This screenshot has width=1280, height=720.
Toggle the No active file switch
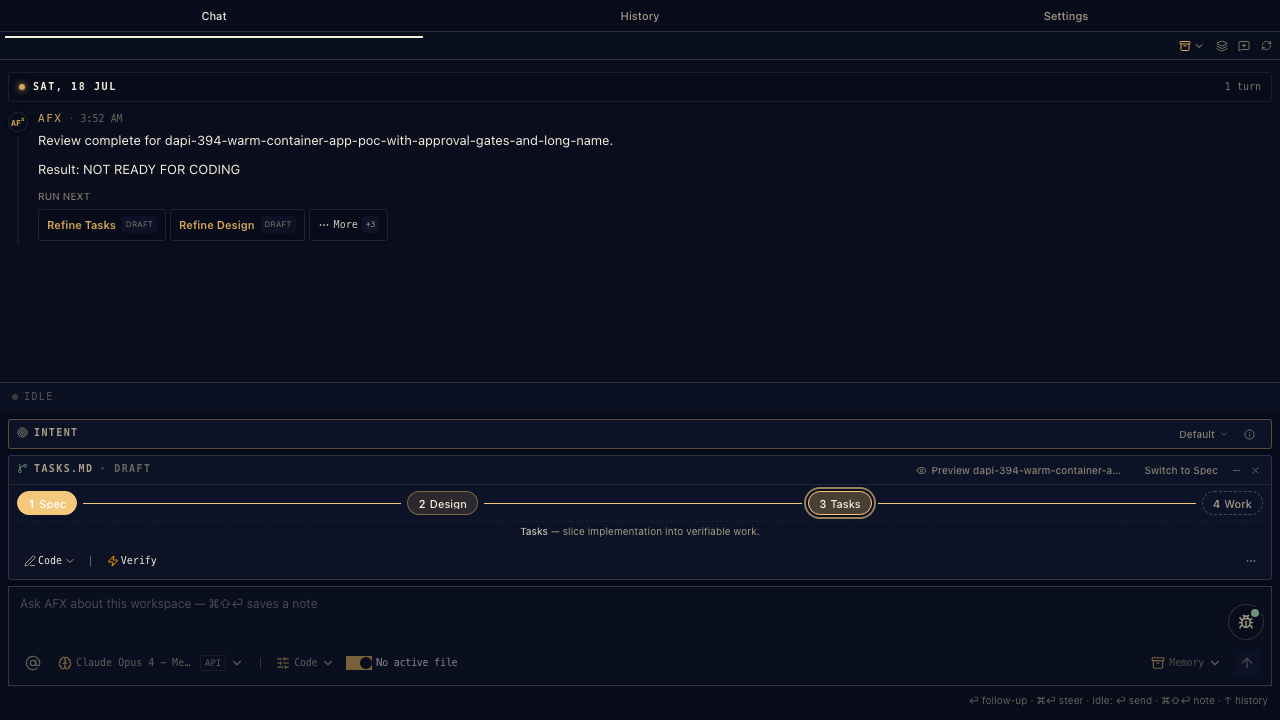pos(359,663)
